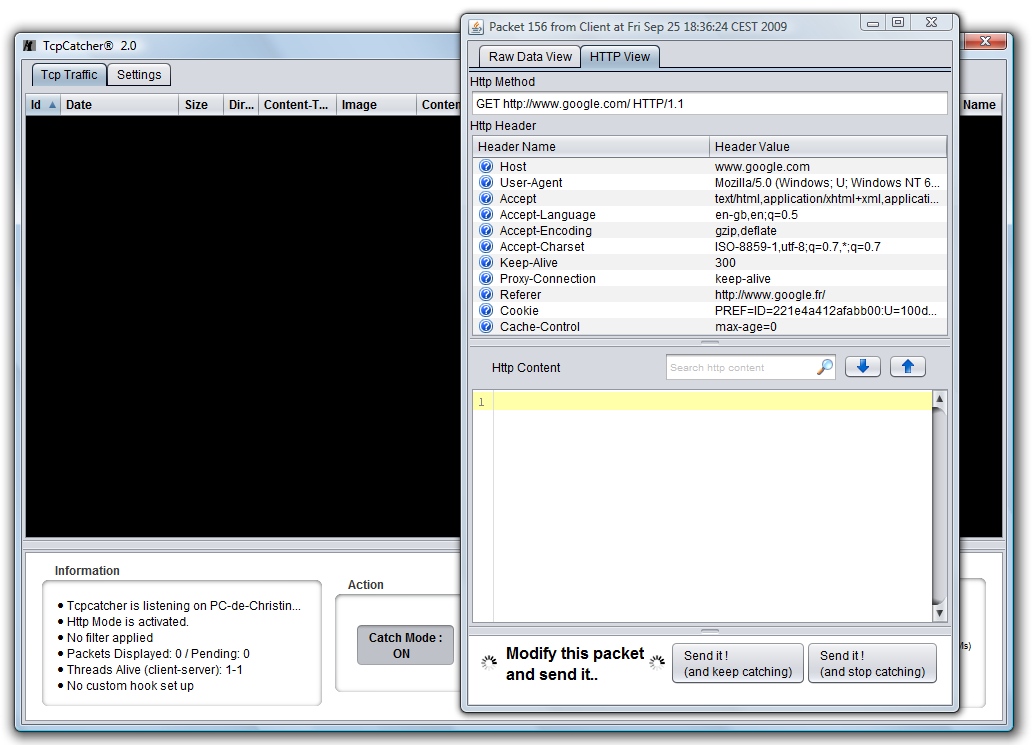Click help icon beside Cache-Control header
Screen dimensions: 1036x745
[x=486, y=326]
